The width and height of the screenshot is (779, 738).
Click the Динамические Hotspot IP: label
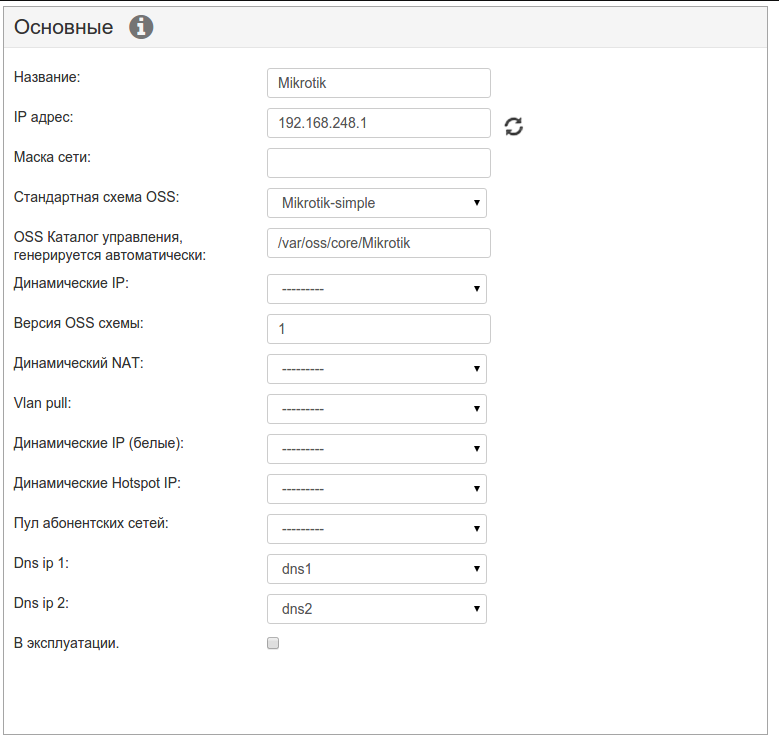97,483
